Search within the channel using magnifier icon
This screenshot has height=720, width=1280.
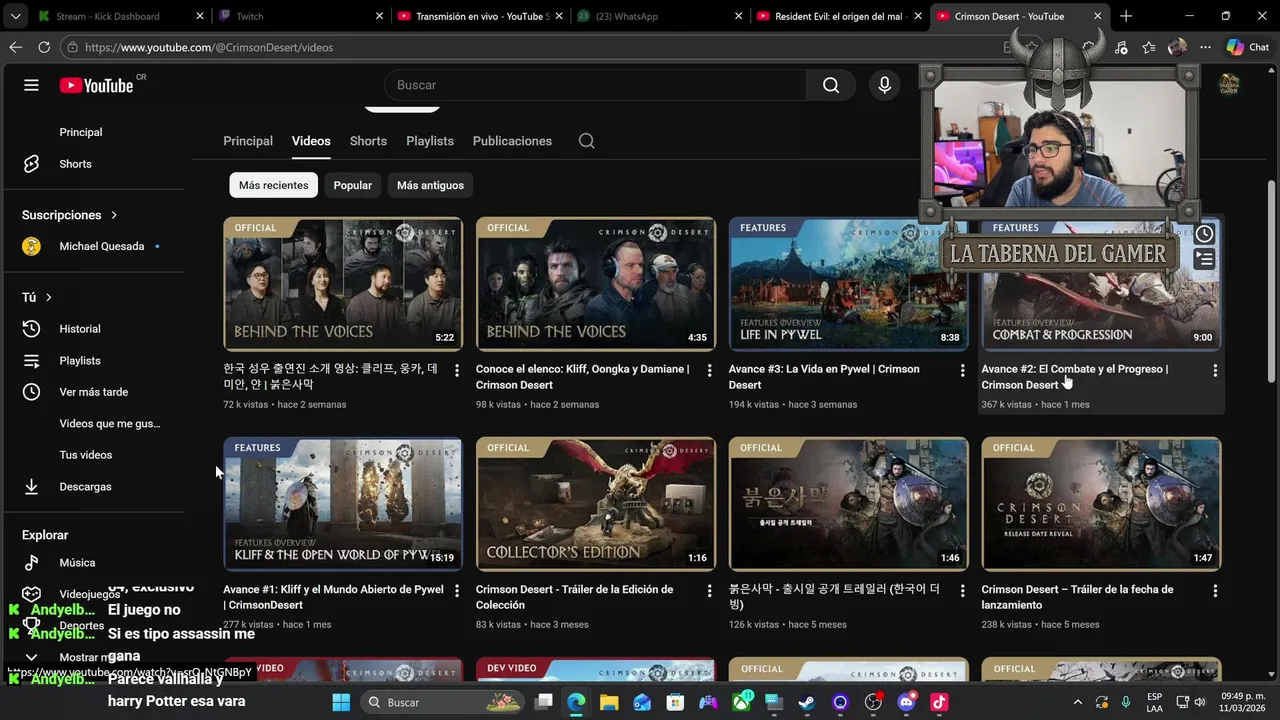587,141
